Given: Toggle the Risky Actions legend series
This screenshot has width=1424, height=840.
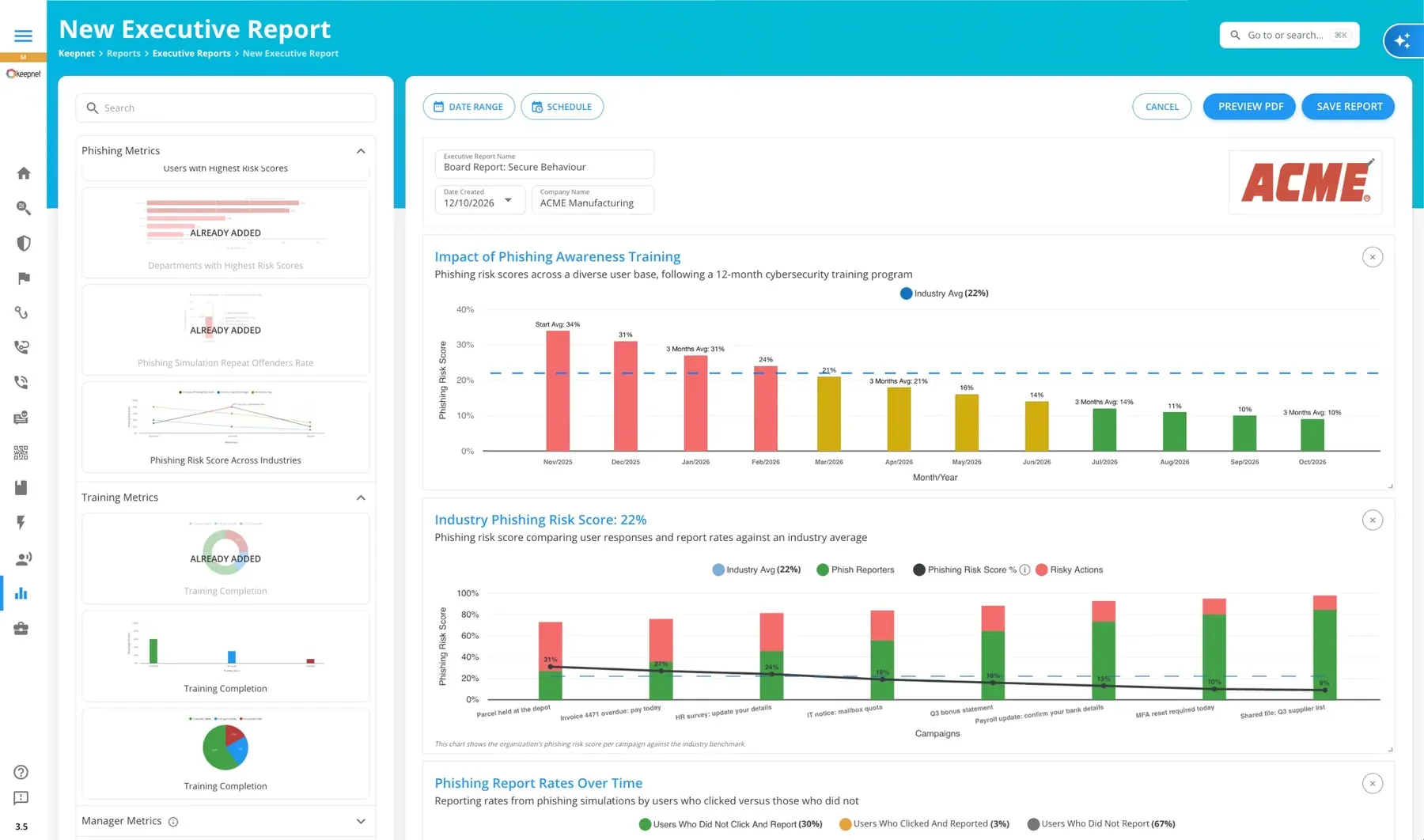Looking at the screenshot, I should point(1069,569).
